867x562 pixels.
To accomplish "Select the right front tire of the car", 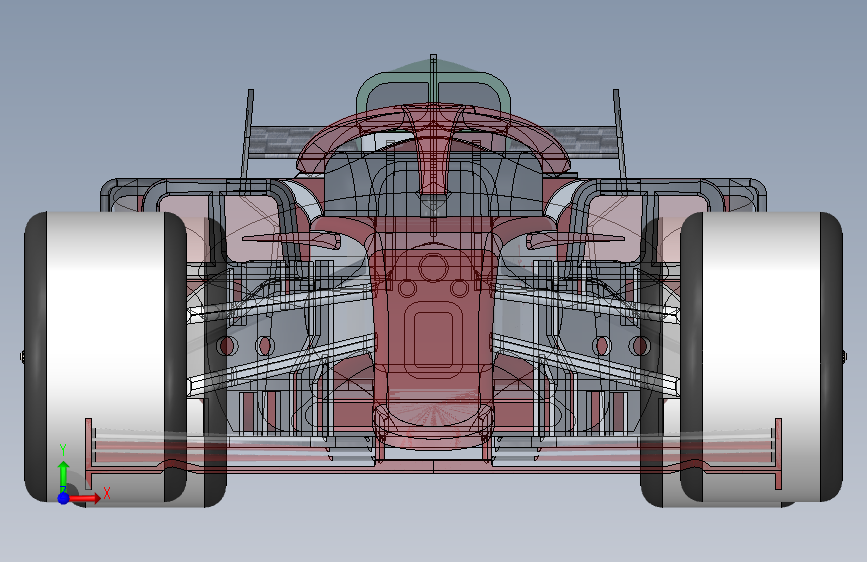I will (x=761, y=357).
